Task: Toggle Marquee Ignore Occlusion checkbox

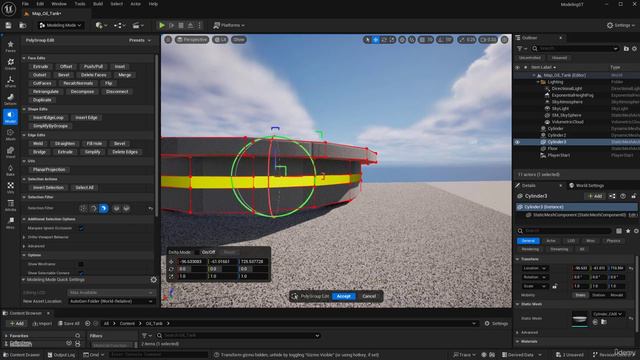Action: pyautogui.click(x=81, y=228)
